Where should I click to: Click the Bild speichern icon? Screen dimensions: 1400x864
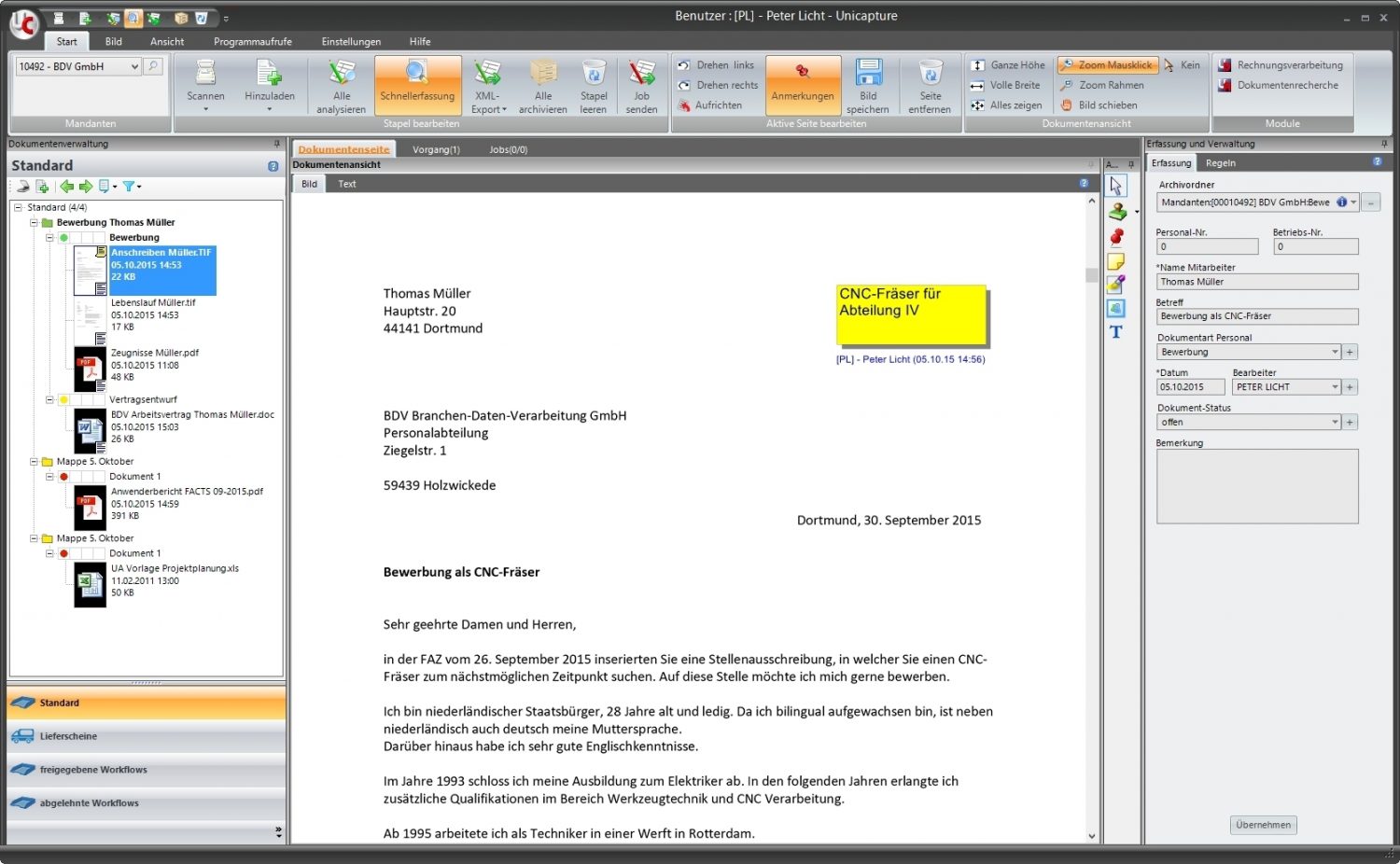coord(868,84)
